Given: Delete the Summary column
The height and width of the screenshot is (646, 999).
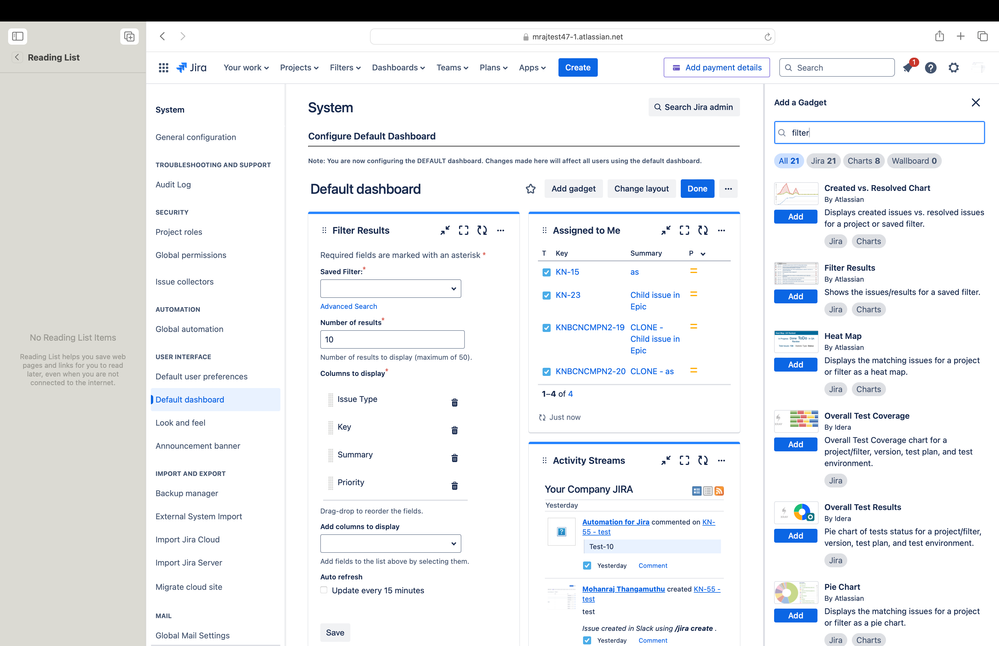Looking at the screenshot, I should [x=454, y=458].
